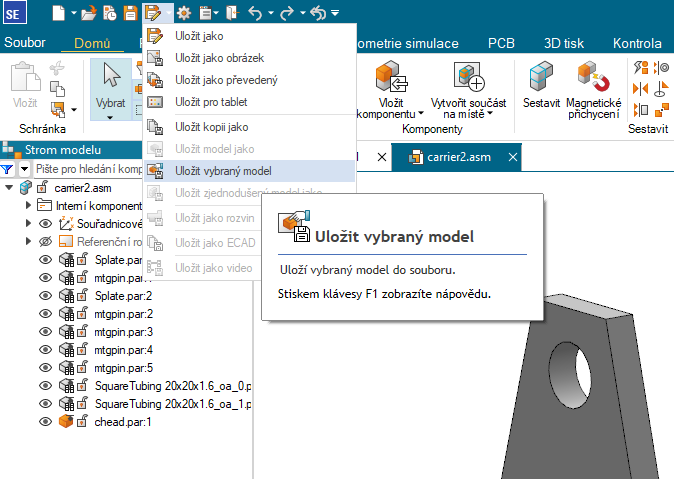Image resolution: width=674 pixels, height=479 pixels.
Task: Open the Vybrat dropdown arrow below the tool
Action: [110, 118]
